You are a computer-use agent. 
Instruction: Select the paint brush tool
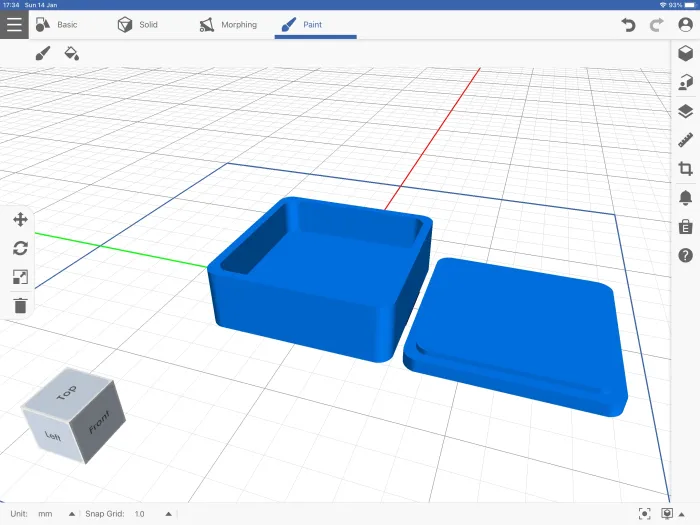42,53
